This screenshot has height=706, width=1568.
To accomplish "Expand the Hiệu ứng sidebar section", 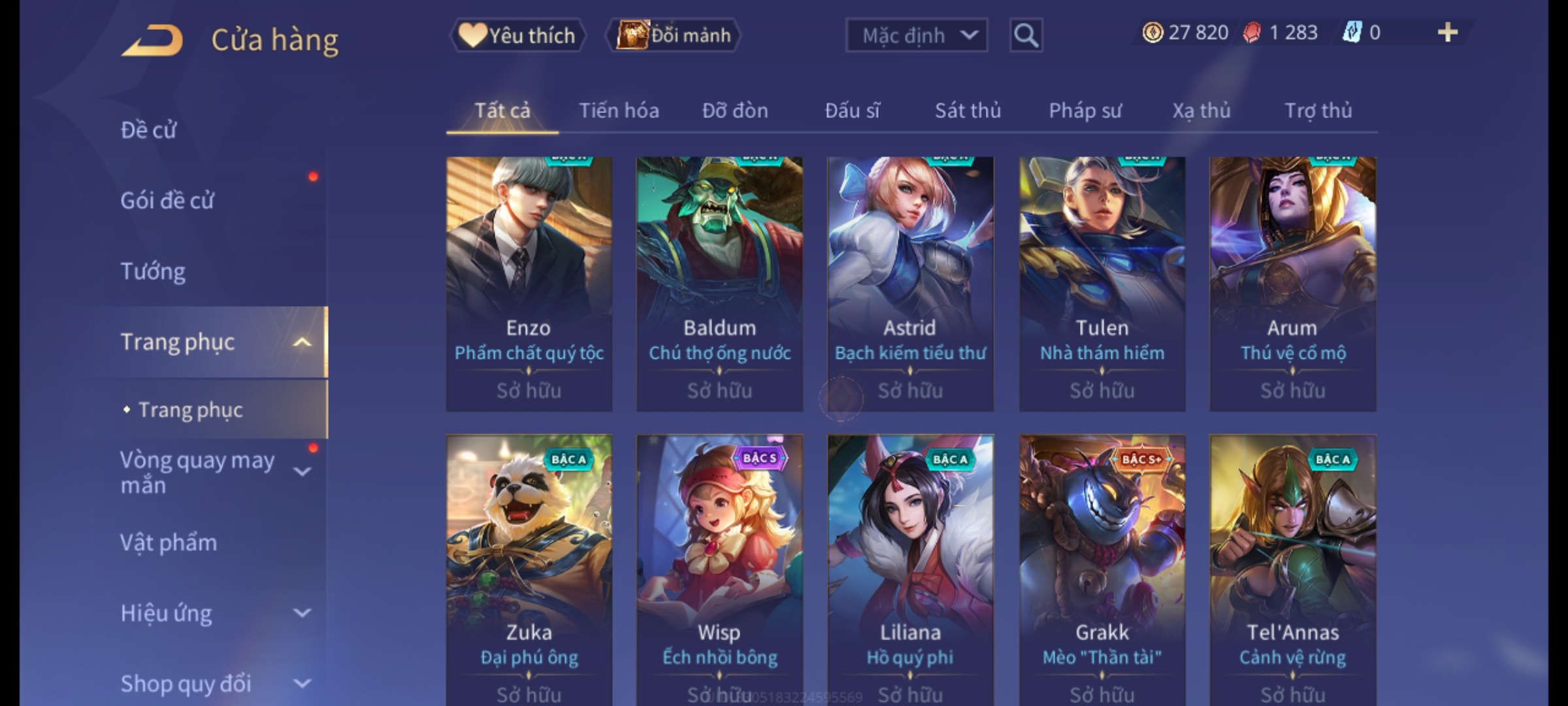I will coord(302,613).
